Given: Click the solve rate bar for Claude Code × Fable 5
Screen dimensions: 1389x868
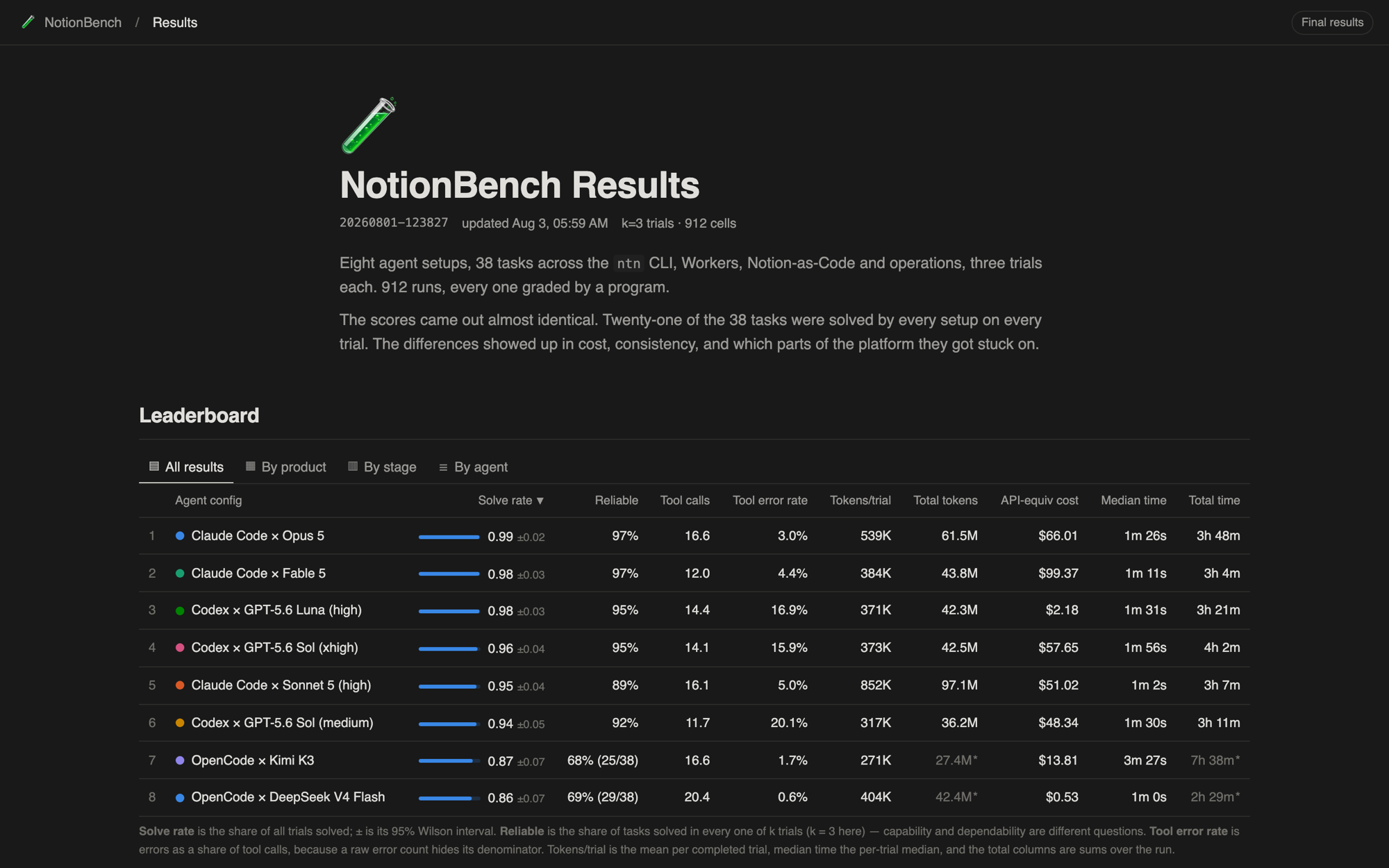Looking at the screenshot, I should pos(449,574).
